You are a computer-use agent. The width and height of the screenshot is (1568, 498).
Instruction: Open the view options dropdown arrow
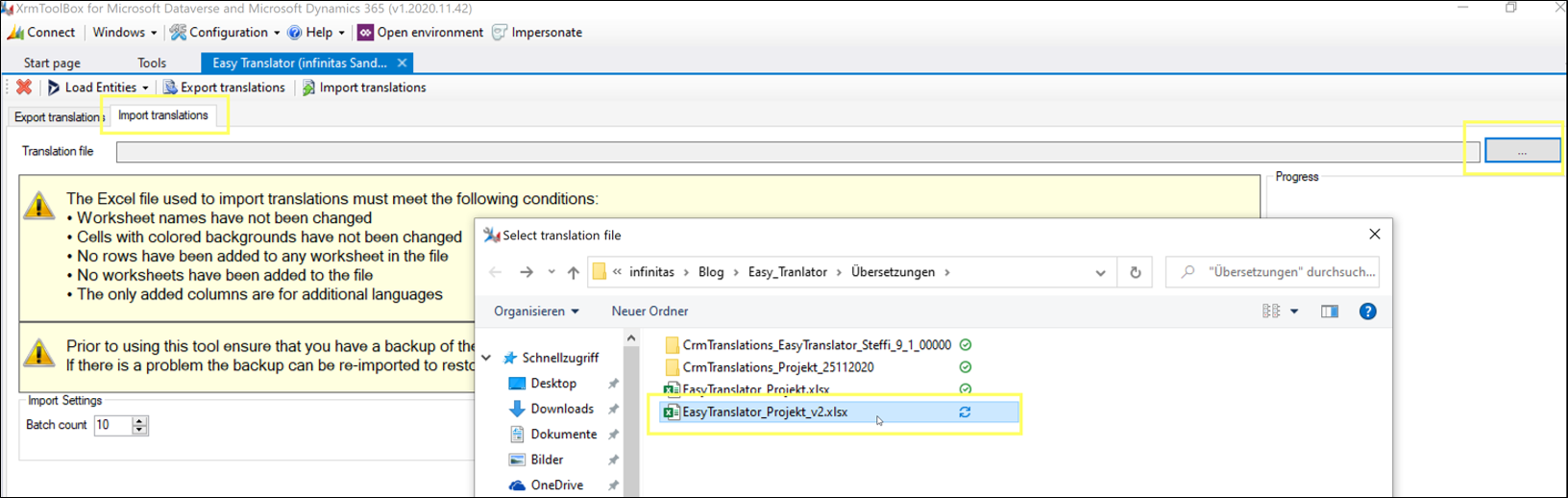pyautogui.click(x=1295, y=311)
